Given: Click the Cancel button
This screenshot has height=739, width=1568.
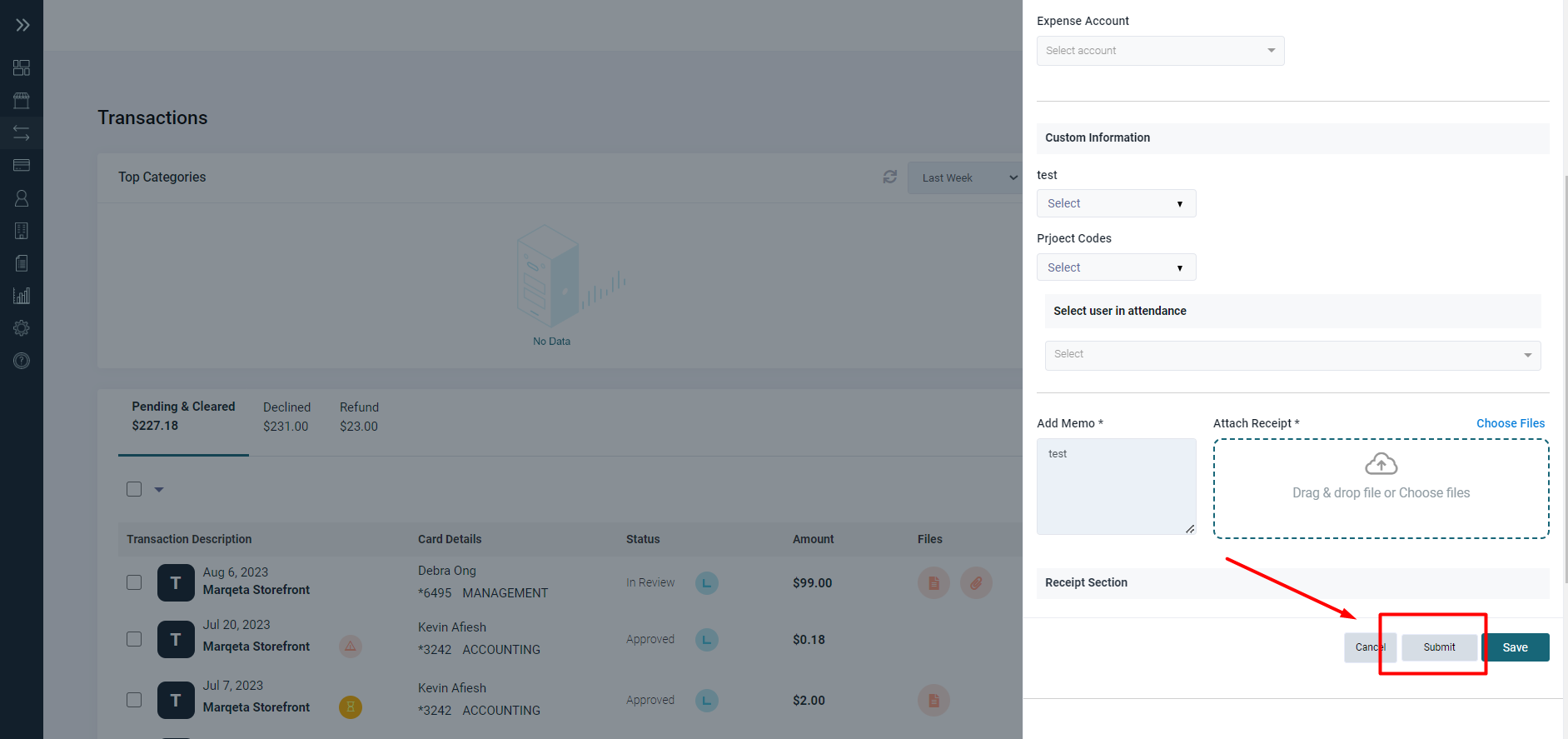Looking at the screenshot, I should (x=1370, y=647).
